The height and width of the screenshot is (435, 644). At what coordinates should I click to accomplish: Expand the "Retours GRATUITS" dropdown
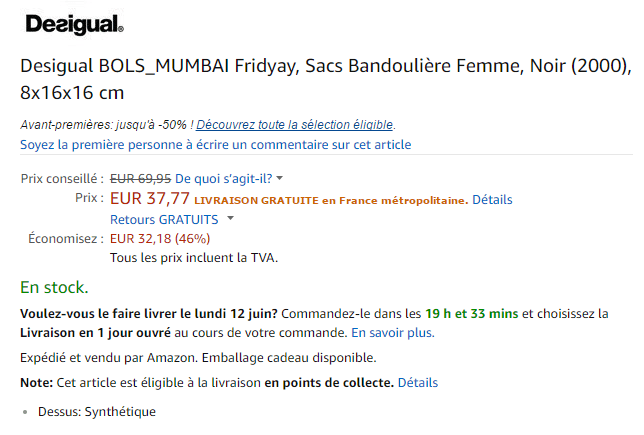pos(164,219)
